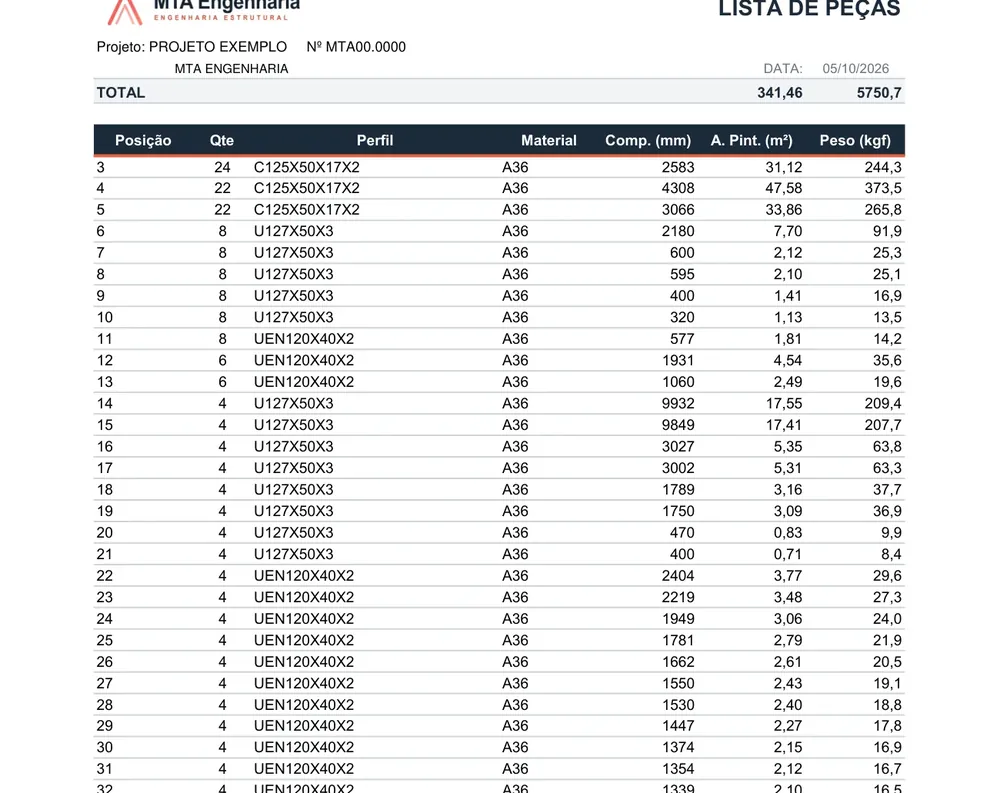
Task: Click length 600 in position 7 row
Action: [682, 253]
